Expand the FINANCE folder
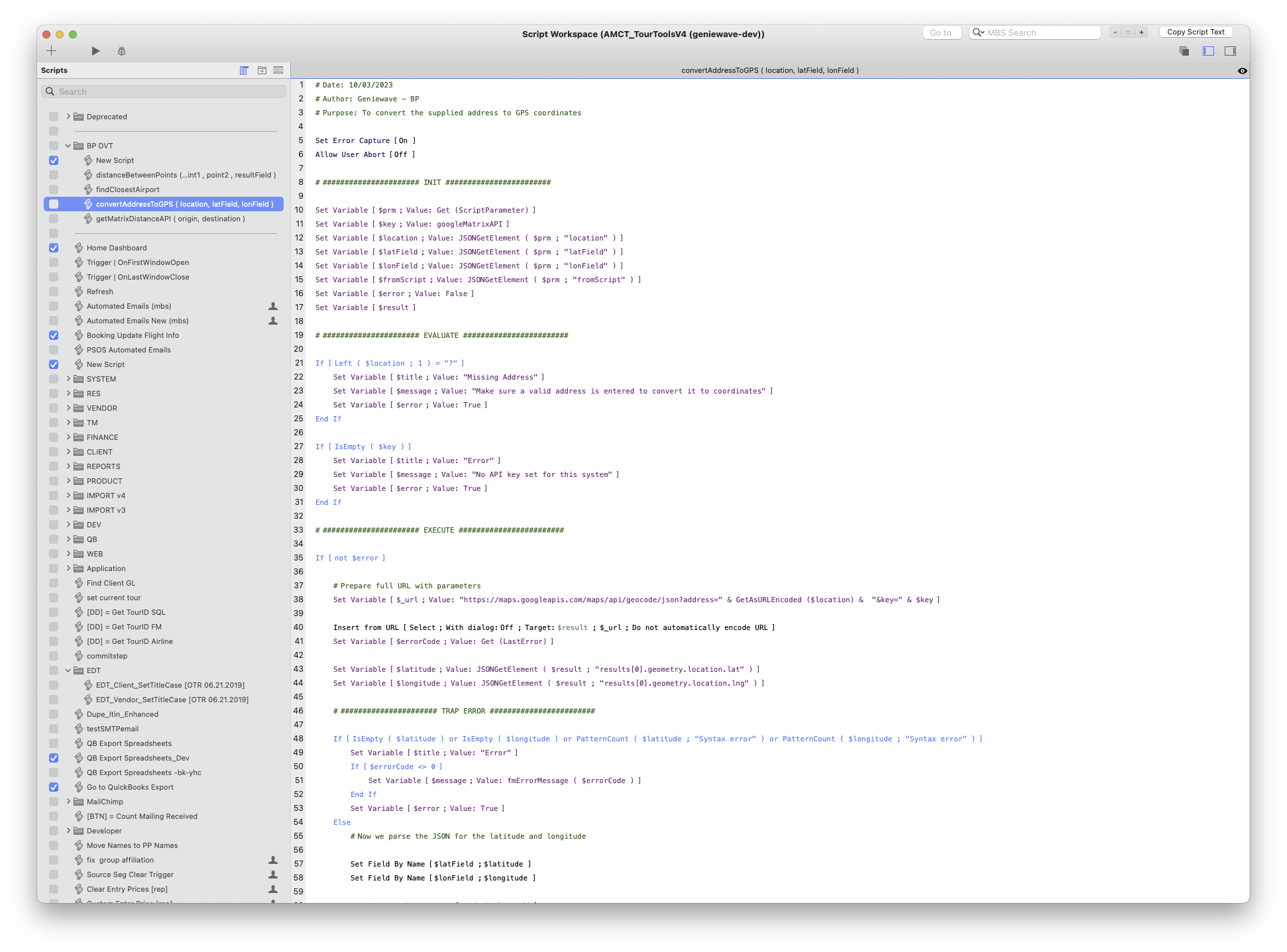The image size is (1287, 952). click(x=68, y=437)
